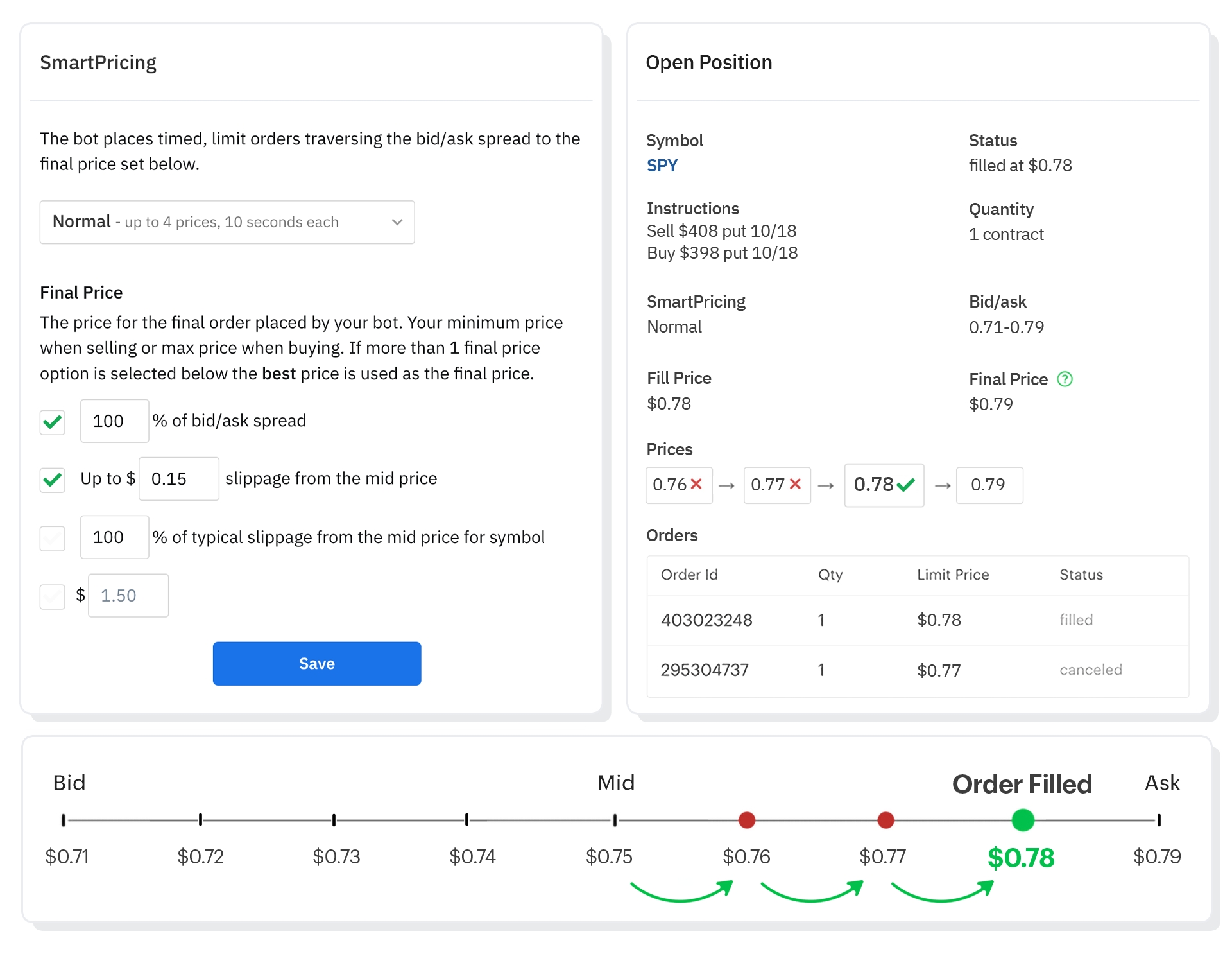Image resolution: width=1232 pixels, height=954 pixels.
Task: Click the red X on 0.77 price
Action: pyautogui.click(x=795, y=484)
